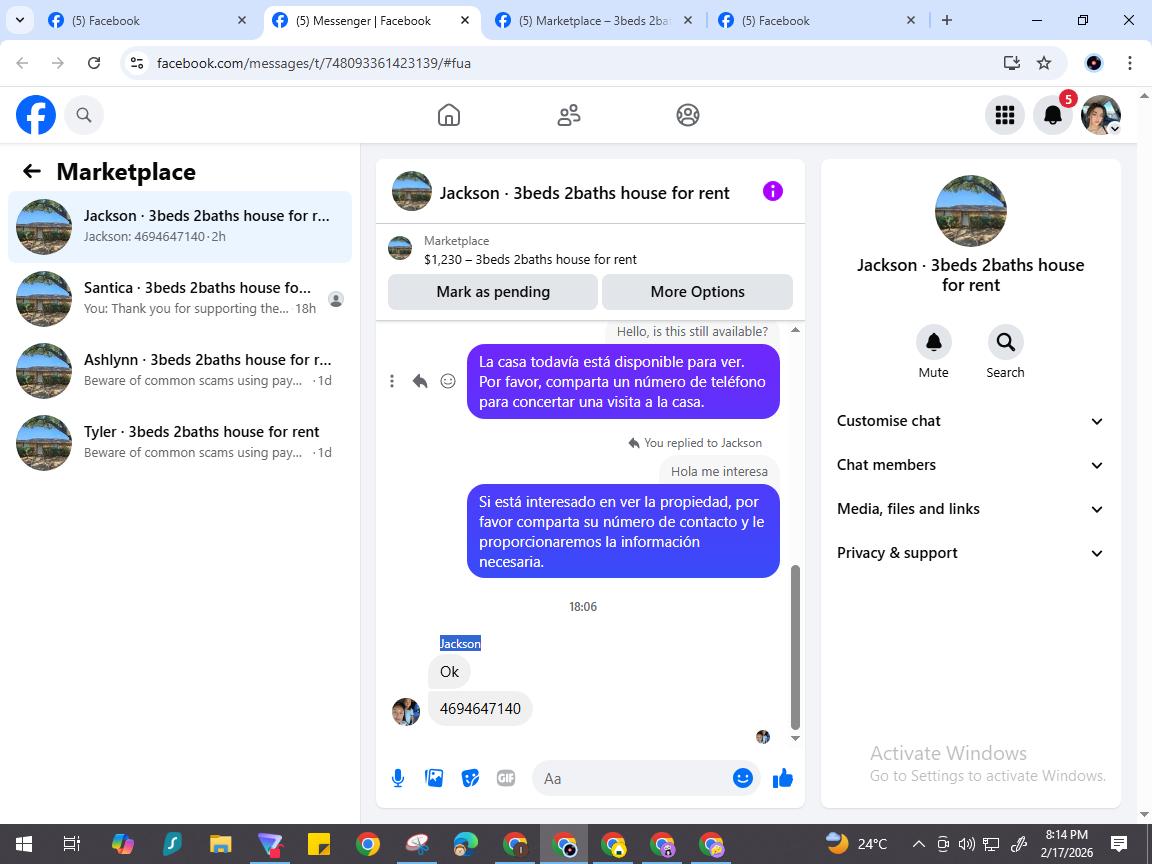Viewport: 1152px width, 864px height.
Task: Open a new browser tab
Action: pos(947,21)
